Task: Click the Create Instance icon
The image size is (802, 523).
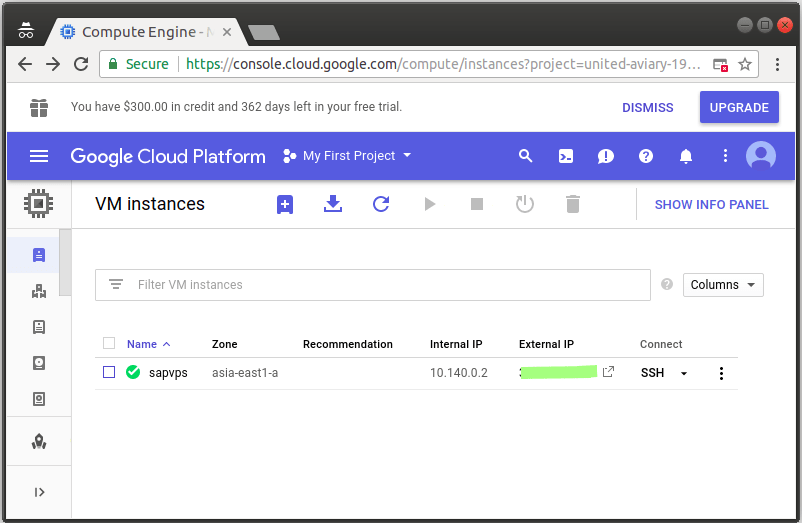Action: 285,204
